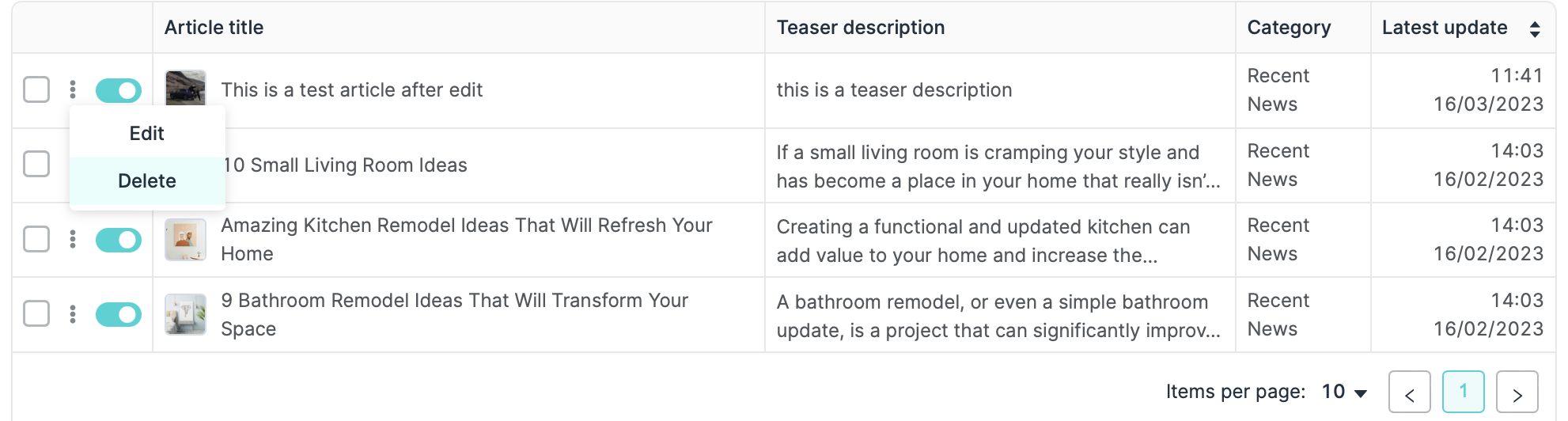The image size is (1568, 421).
Task: Go to next page arrow
Action: click(1517, 392)
